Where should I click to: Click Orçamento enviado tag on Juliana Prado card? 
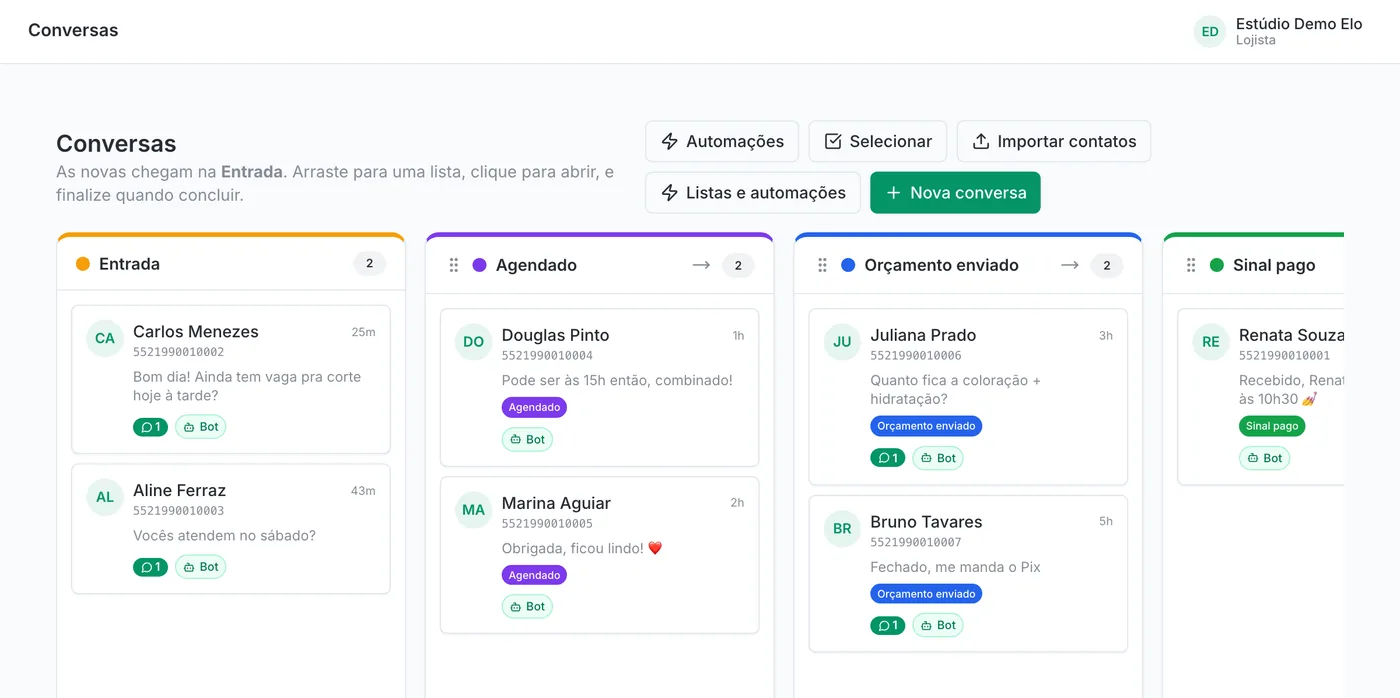(x=926, y=426)
